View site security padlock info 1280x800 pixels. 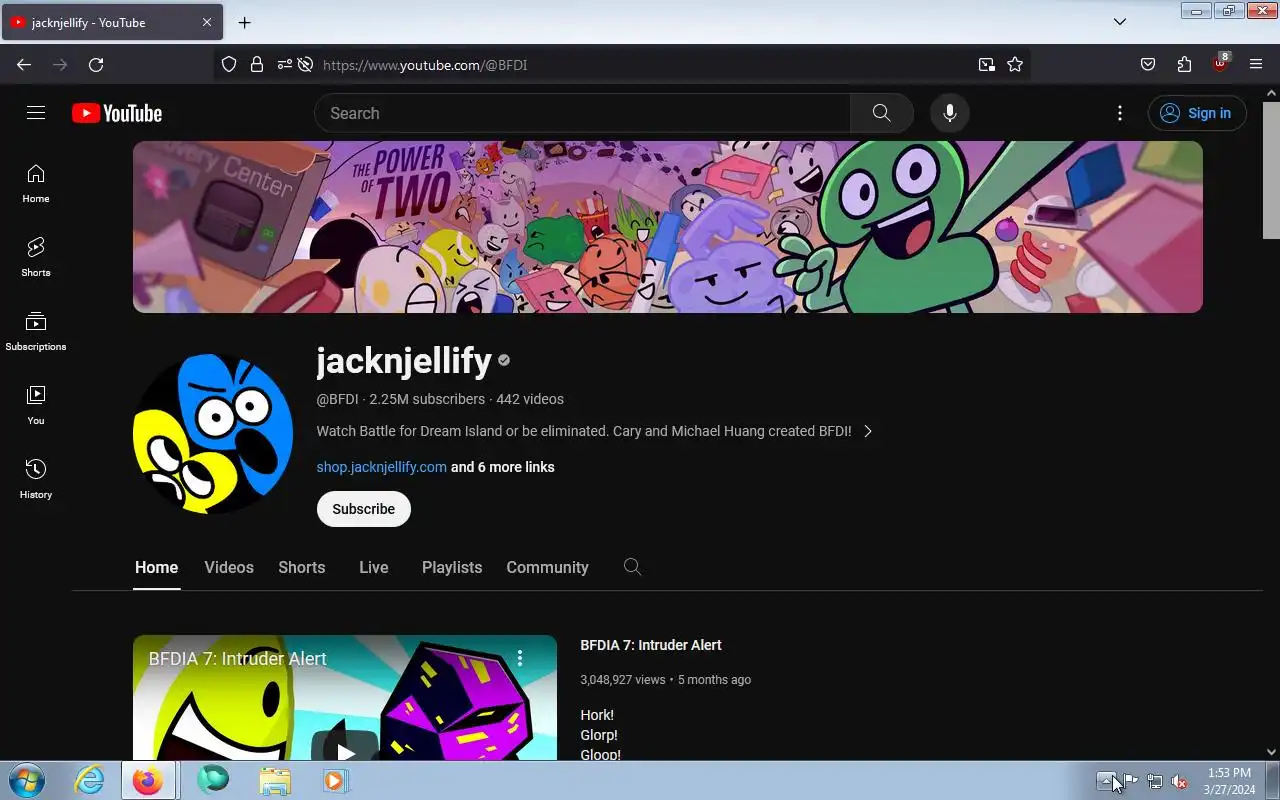[257, 65]
